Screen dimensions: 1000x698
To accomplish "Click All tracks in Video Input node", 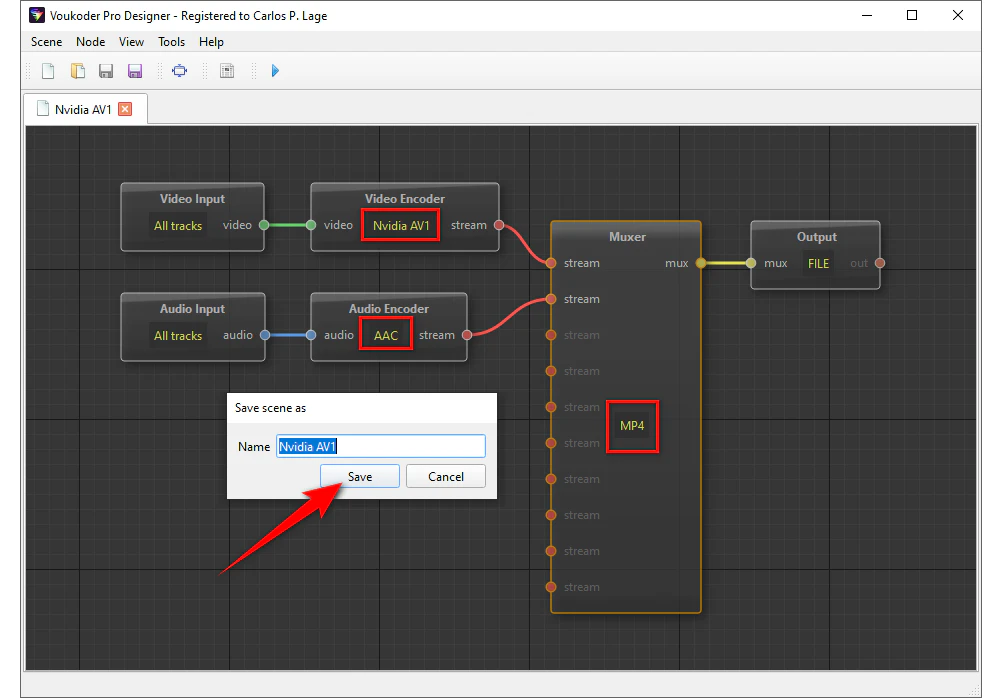I will [178, 226].
